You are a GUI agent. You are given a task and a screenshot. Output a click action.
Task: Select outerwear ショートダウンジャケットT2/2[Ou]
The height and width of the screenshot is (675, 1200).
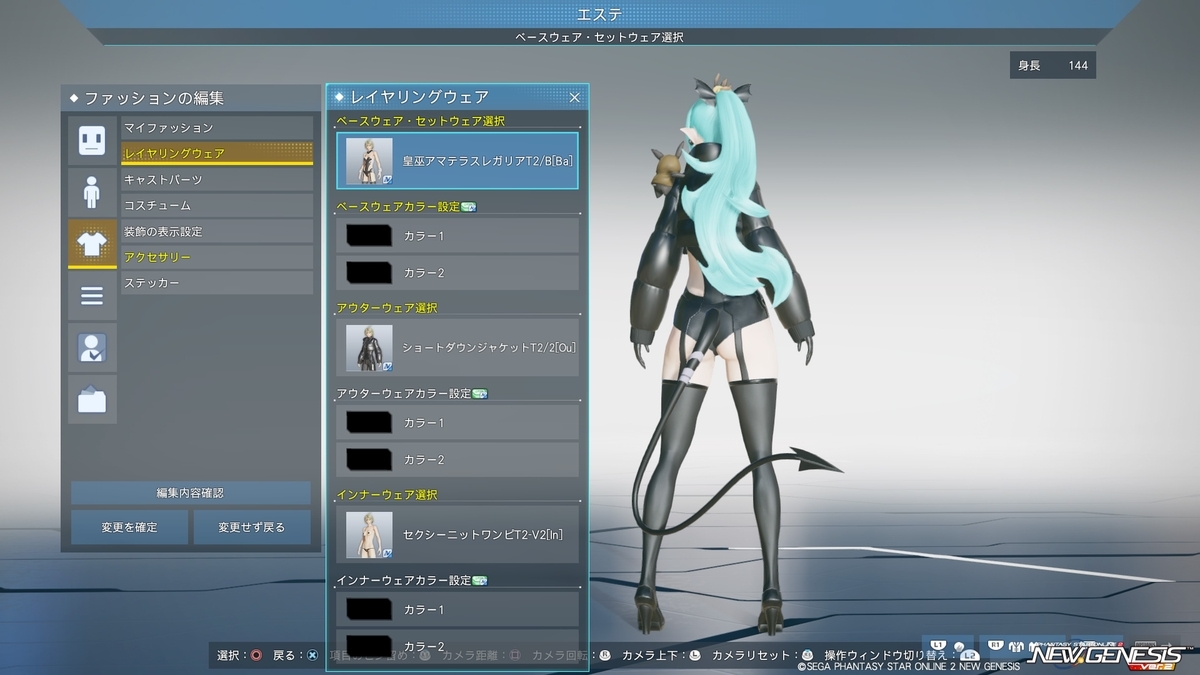pos(458,348)
